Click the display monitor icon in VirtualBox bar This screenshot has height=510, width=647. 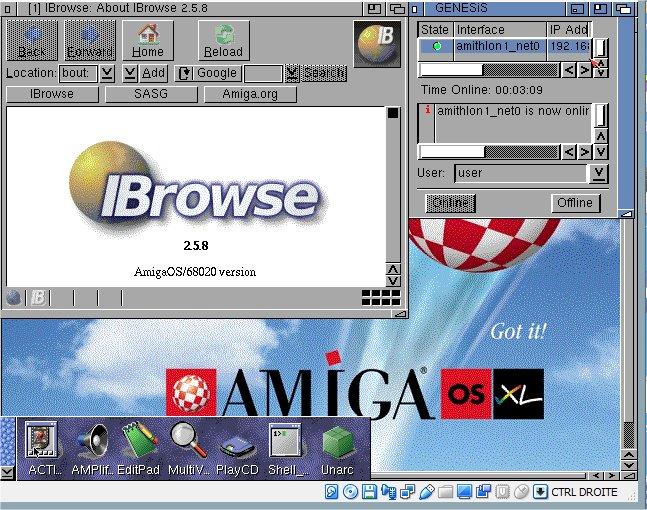[x=465, y=492]
